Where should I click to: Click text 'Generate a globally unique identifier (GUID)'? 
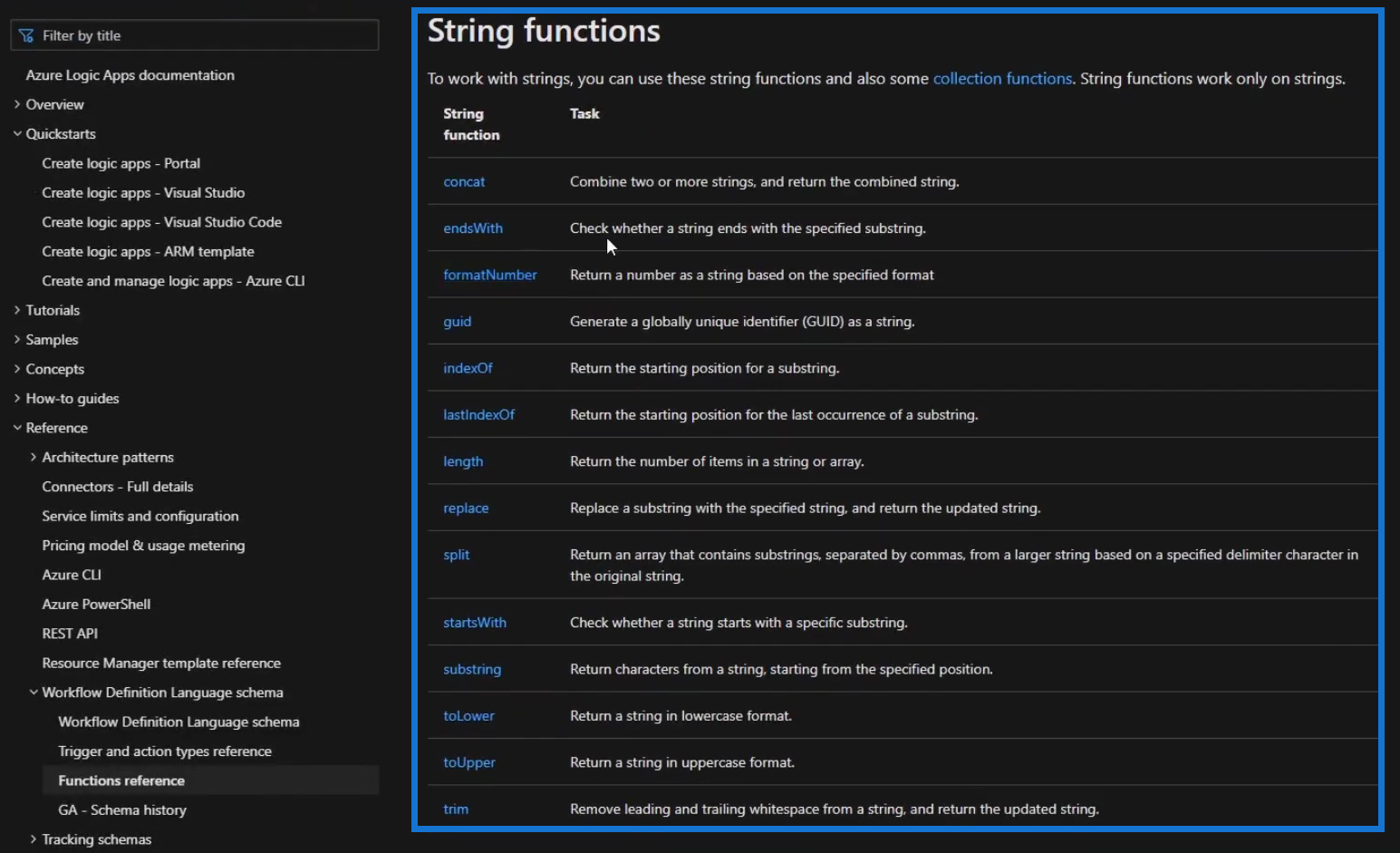tap(707, 322)
